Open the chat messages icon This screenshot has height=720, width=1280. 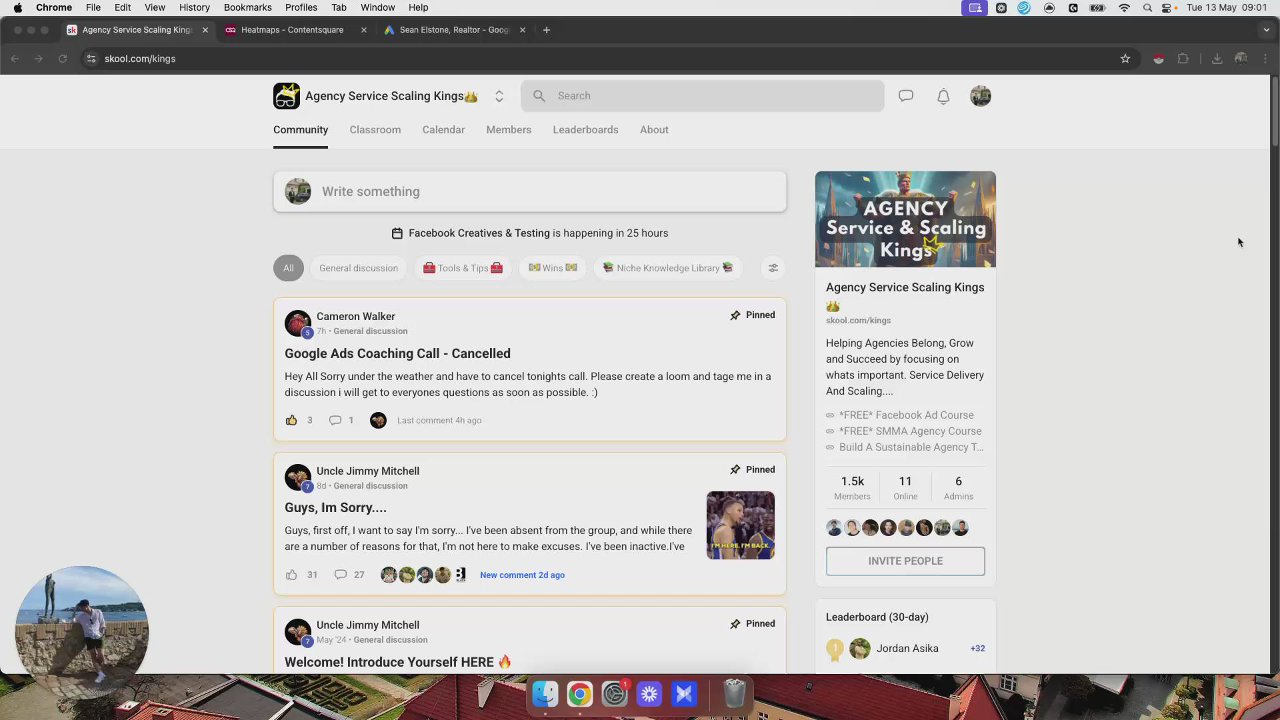point(905,96)
